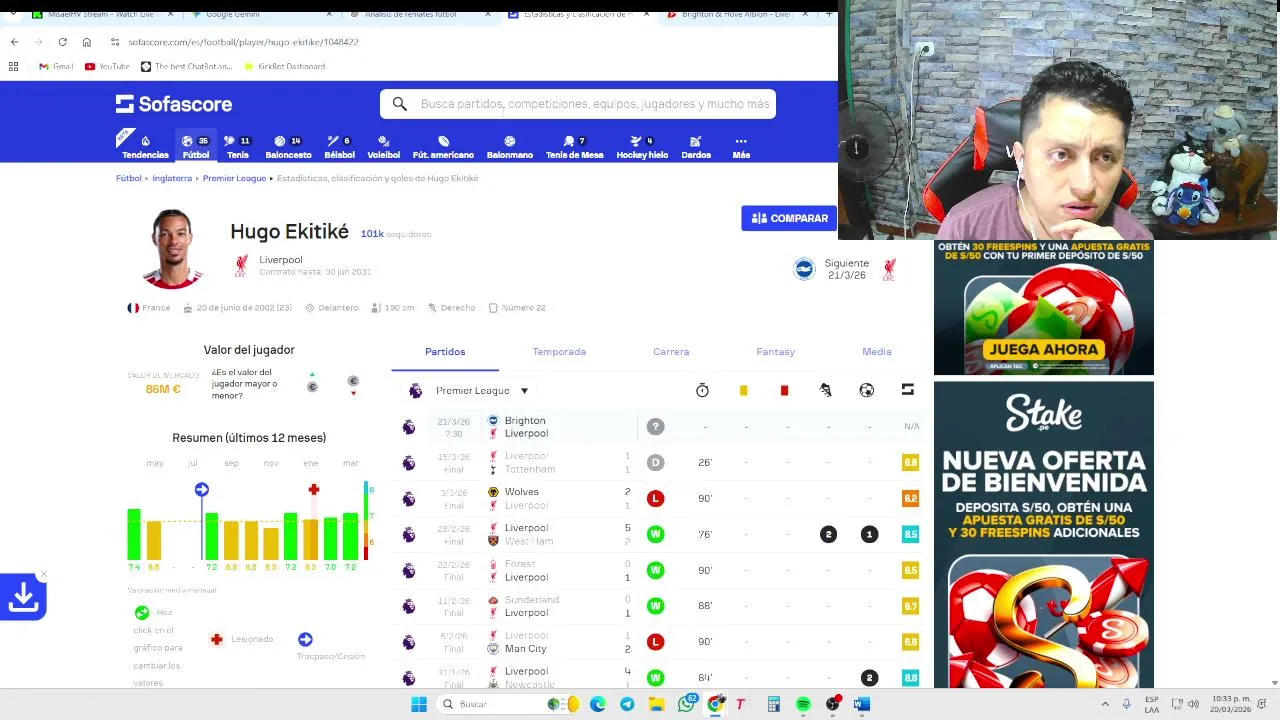Open Word from the taskbar

pyautogui.click(x=861, y=704)
